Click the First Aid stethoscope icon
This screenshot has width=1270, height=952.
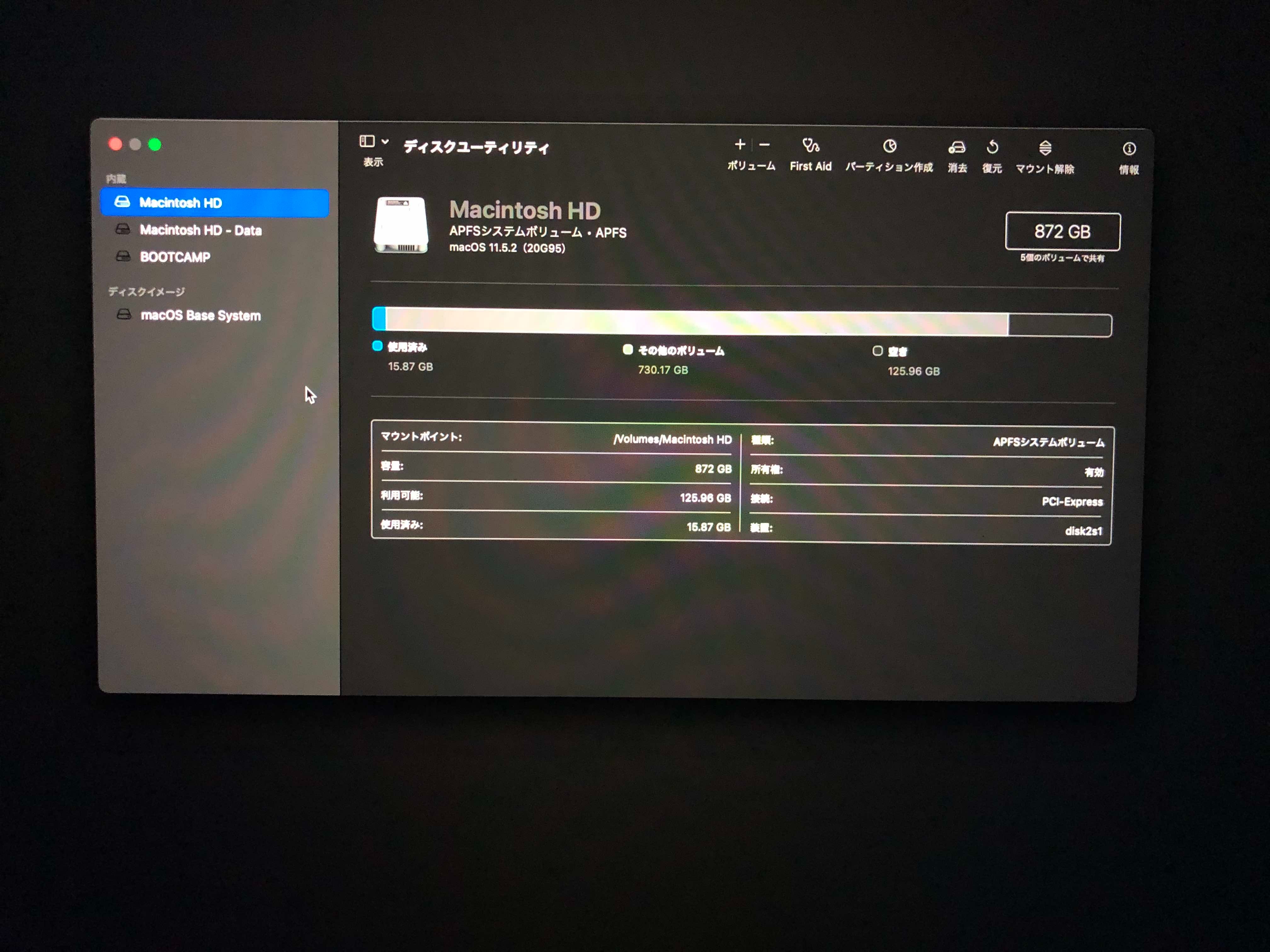coord(811,146)
